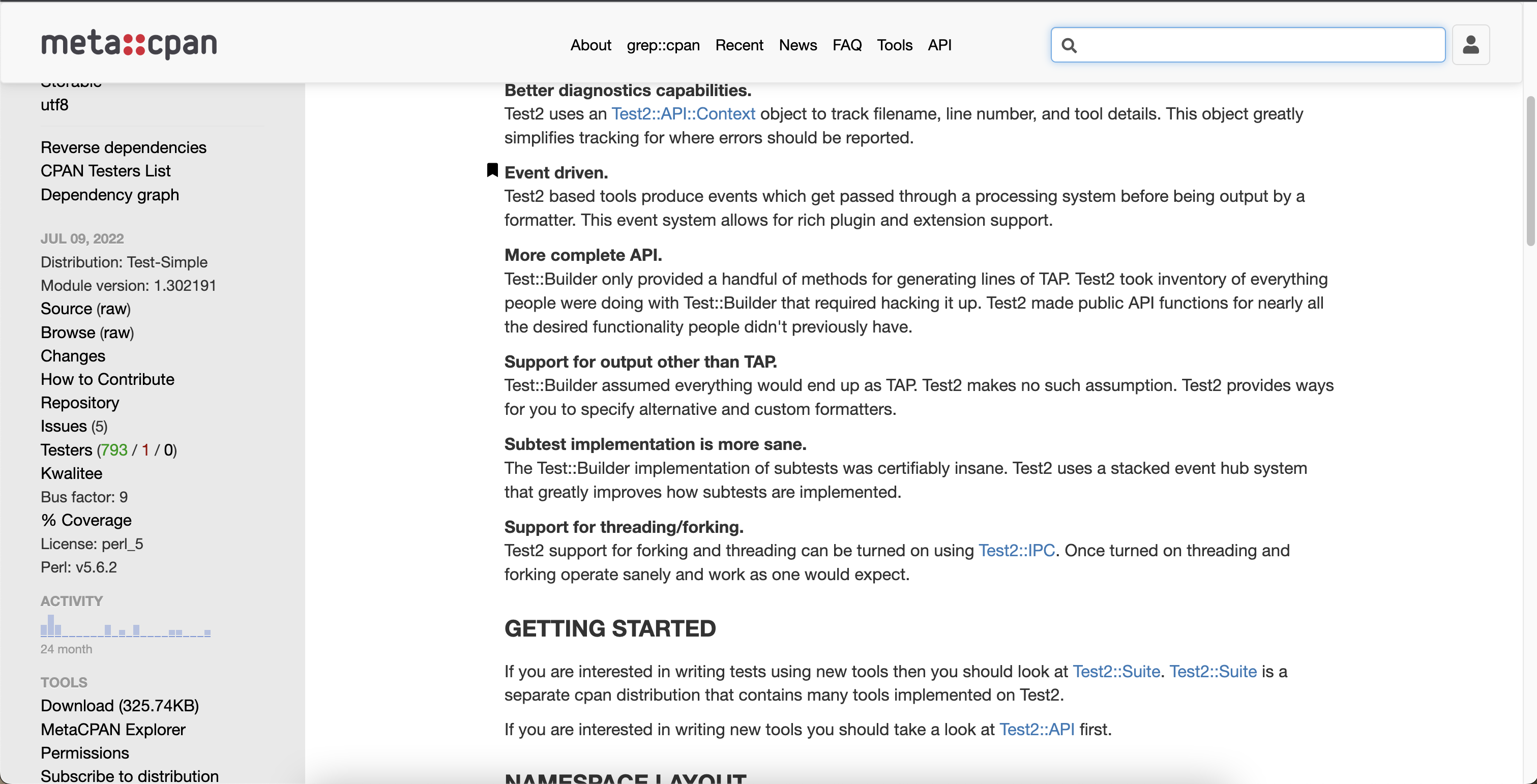Follow the Test2::API::Context link

(683, 113)
